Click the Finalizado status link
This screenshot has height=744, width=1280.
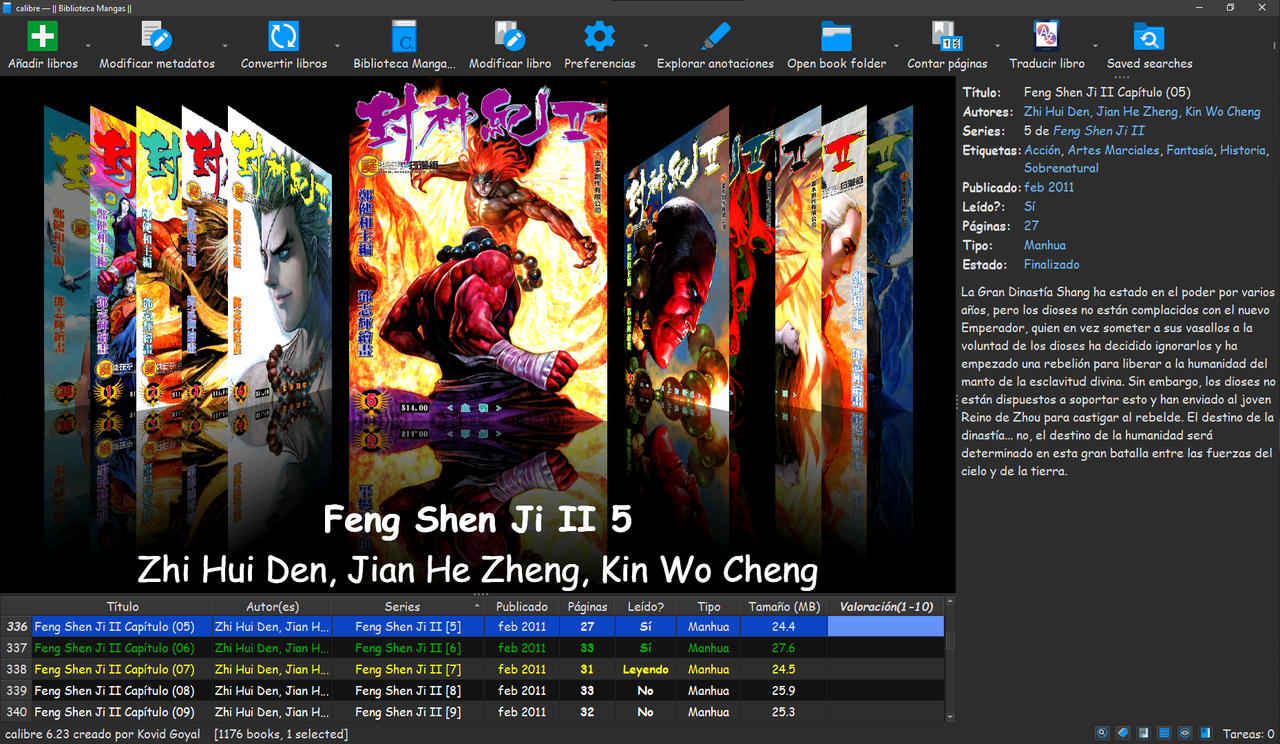(x=1052, y=265)
